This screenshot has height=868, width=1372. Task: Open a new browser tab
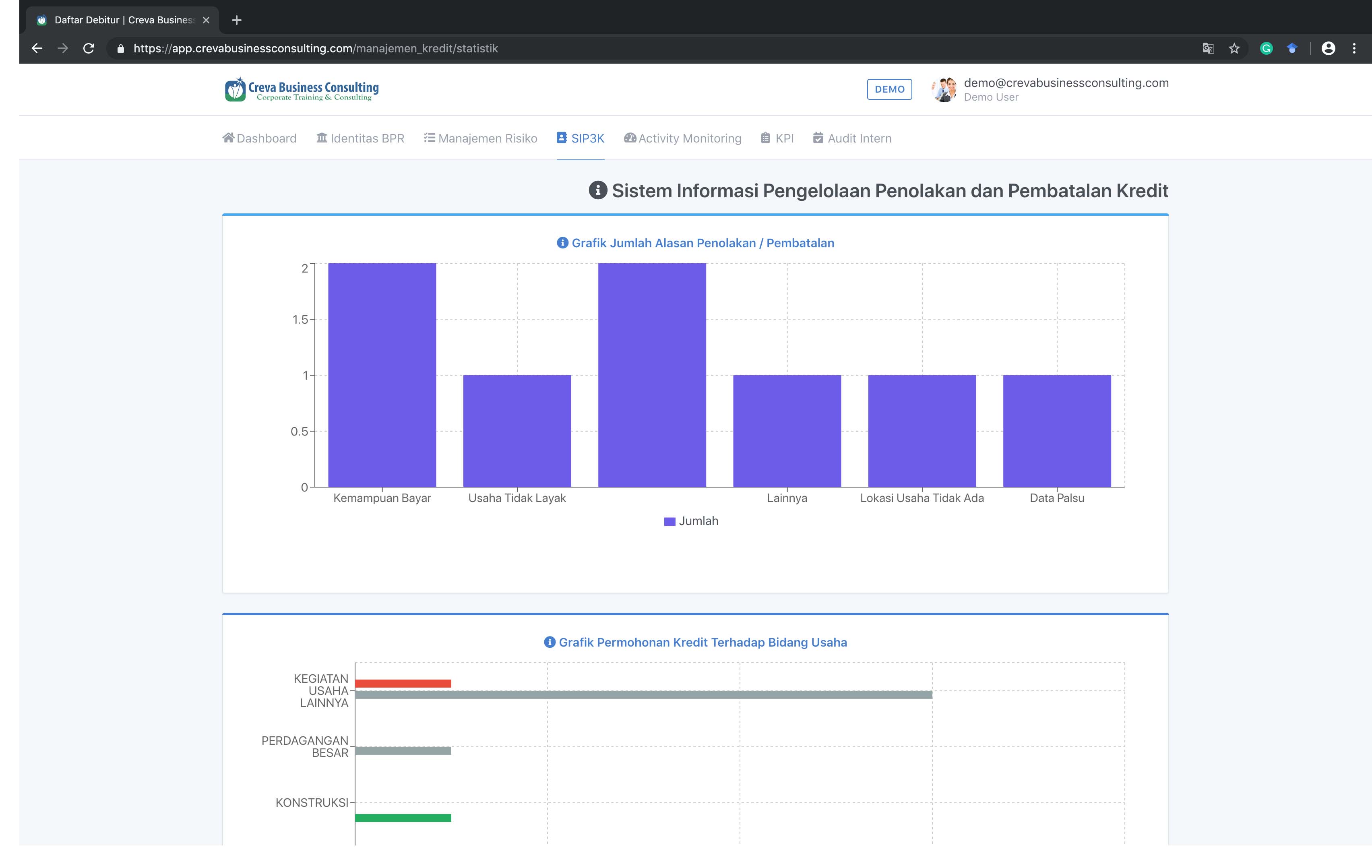236,21
